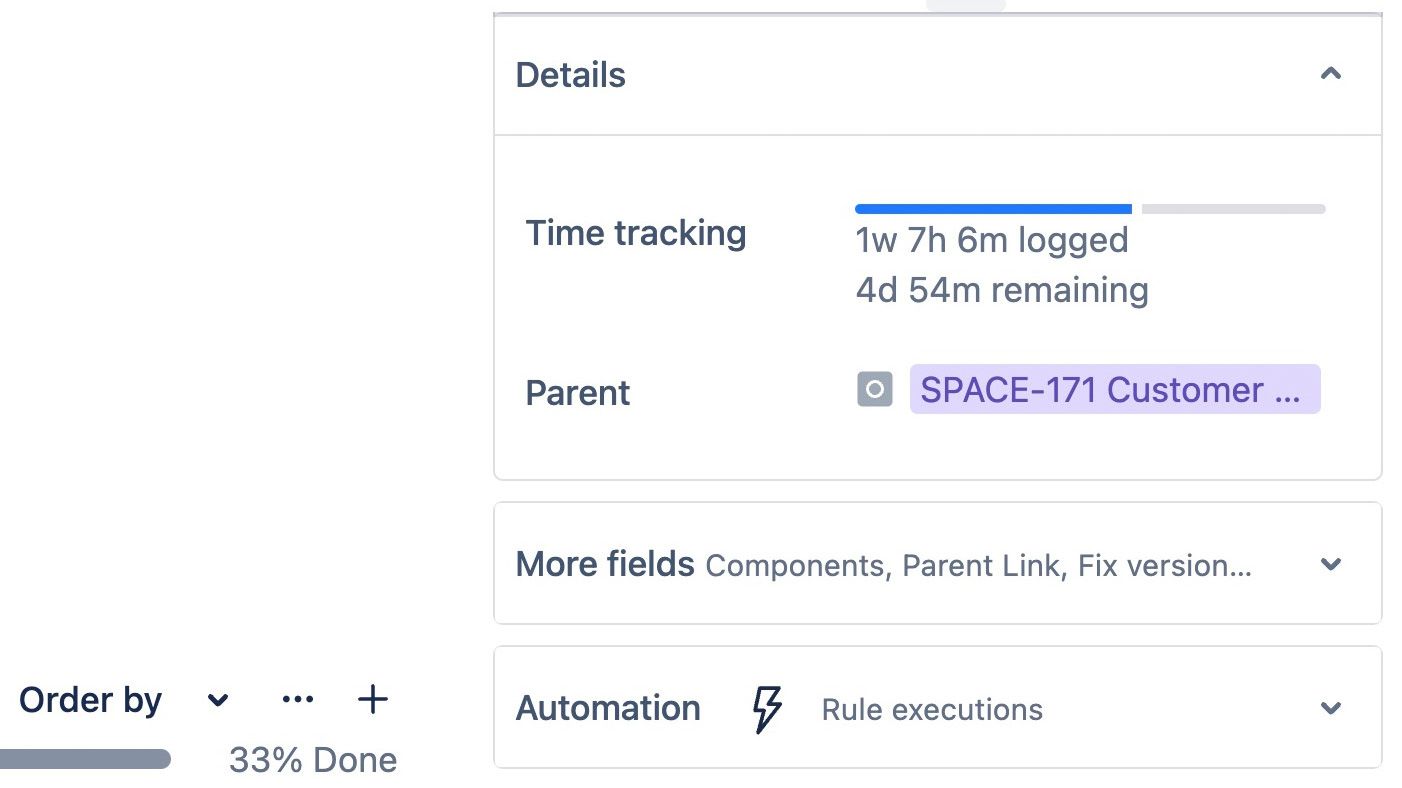Click the 4d 54m remaining text
This screenshot has width=1402, height=788.
point(1002,290)
